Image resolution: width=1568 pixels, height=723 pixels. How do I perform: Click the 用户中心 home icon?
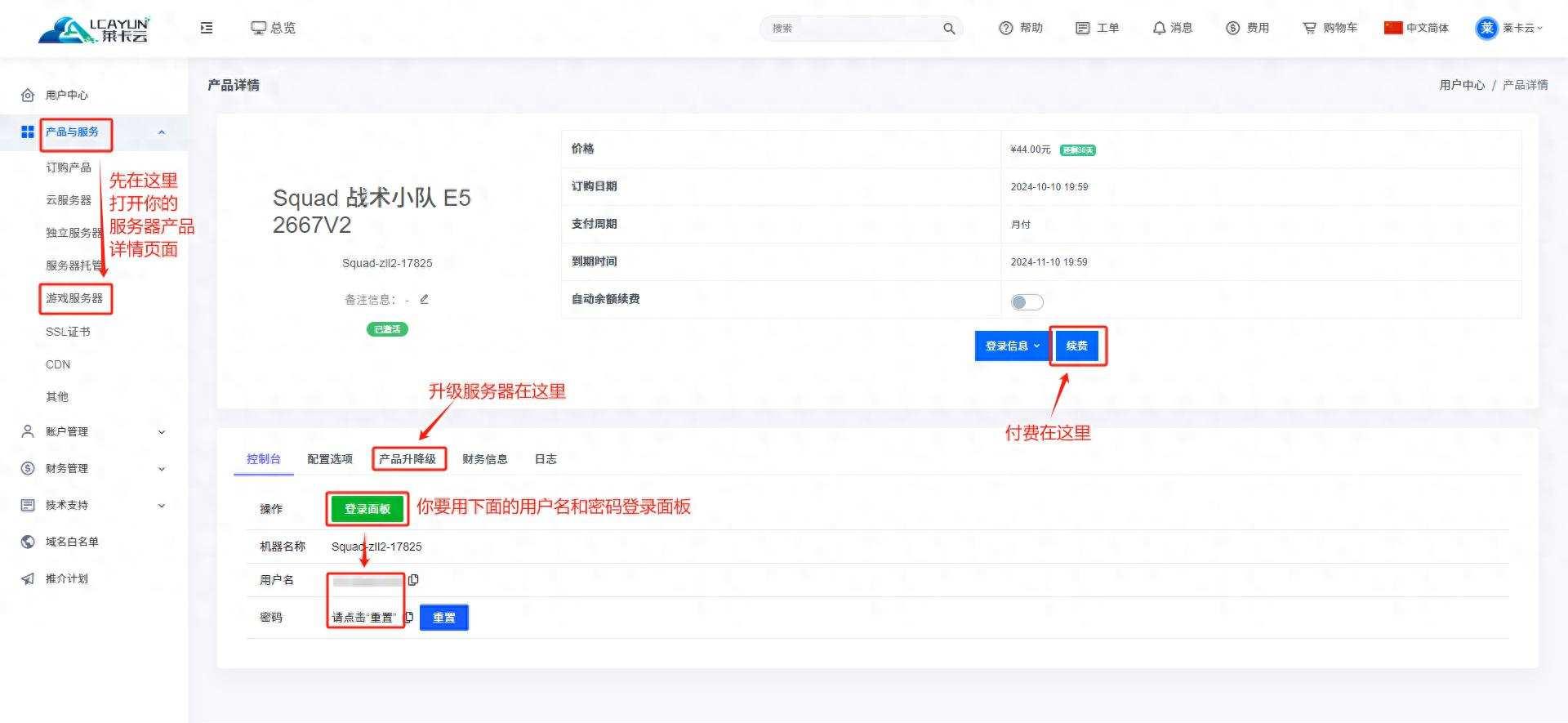click(x=28, y=95)
